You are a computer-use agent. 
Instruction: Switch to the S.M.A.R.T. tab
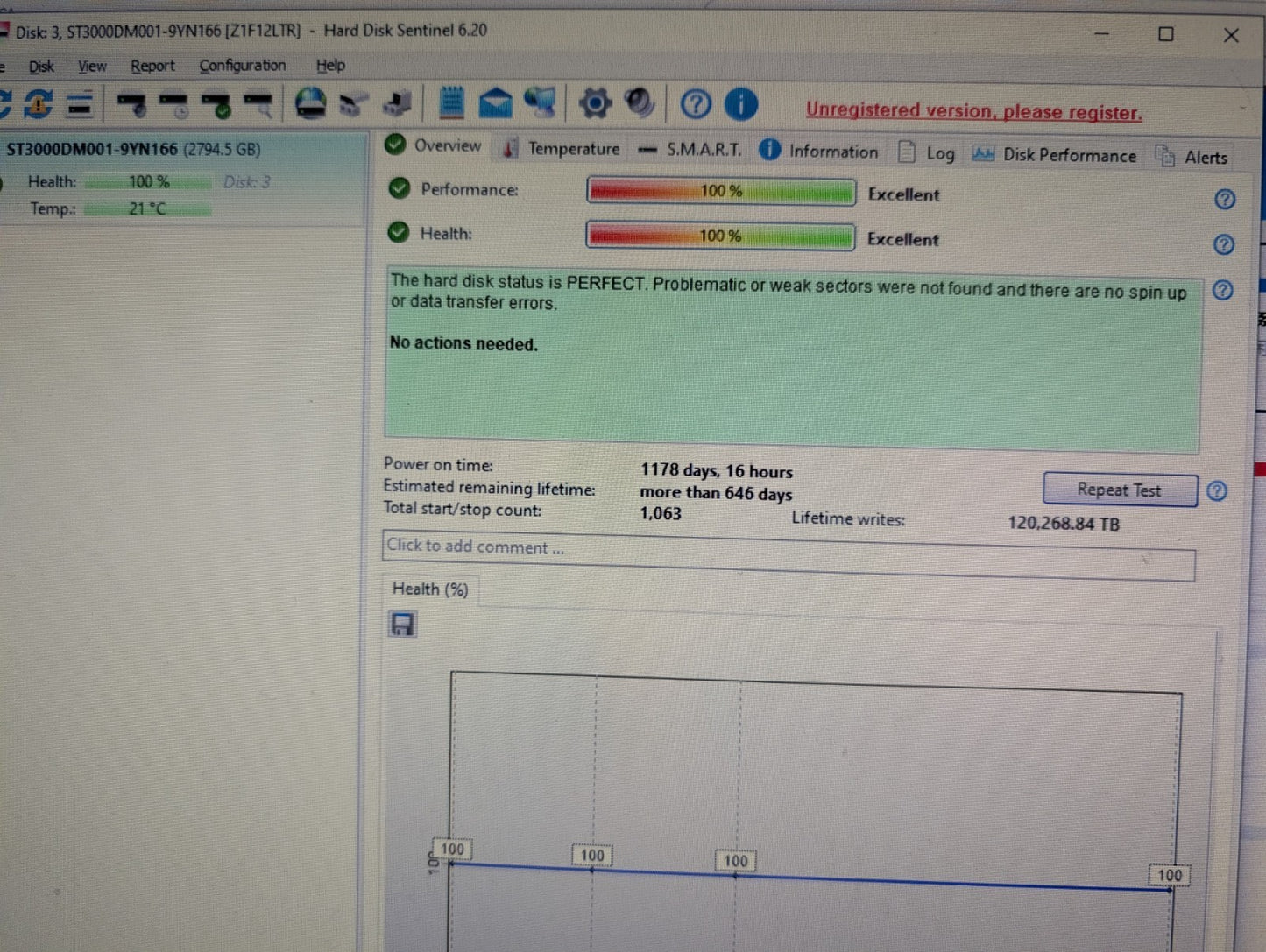(690, 150)
